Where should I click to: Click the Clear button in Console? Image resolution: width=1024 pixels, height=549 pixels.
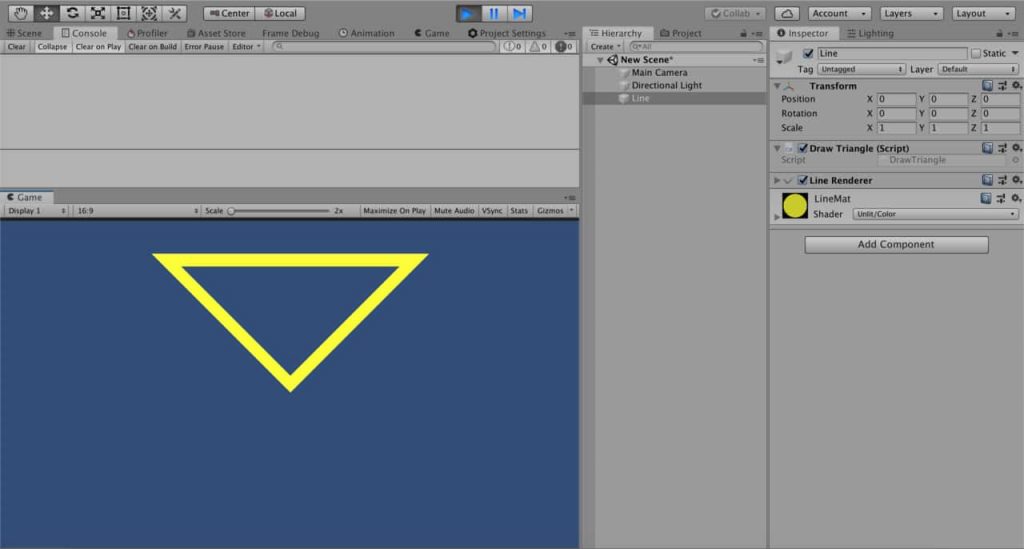pos(16,46)
